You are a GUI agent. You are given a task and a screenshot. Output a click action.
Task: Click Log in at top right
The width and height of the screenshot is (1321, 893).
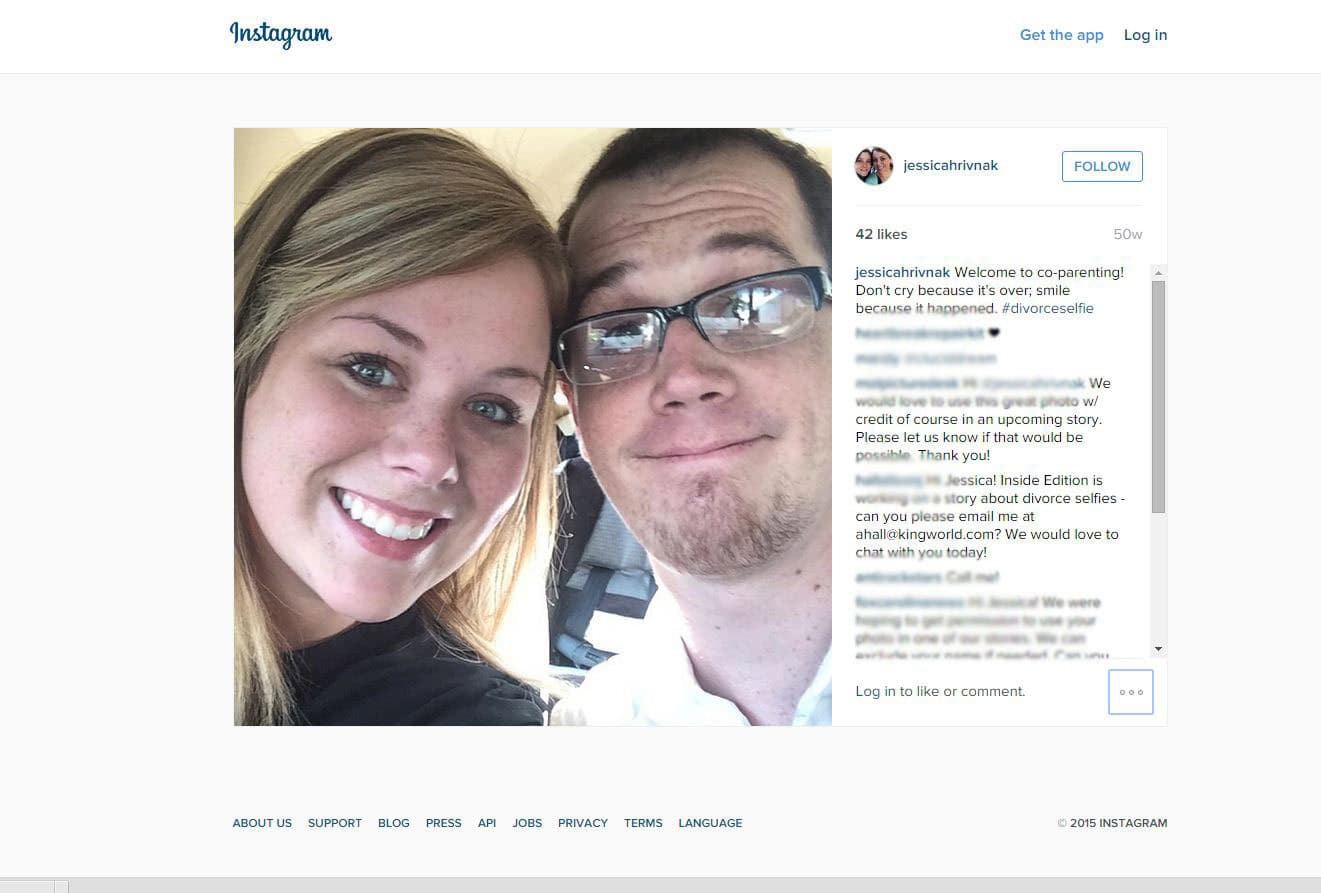click(x=1145, y=35)
